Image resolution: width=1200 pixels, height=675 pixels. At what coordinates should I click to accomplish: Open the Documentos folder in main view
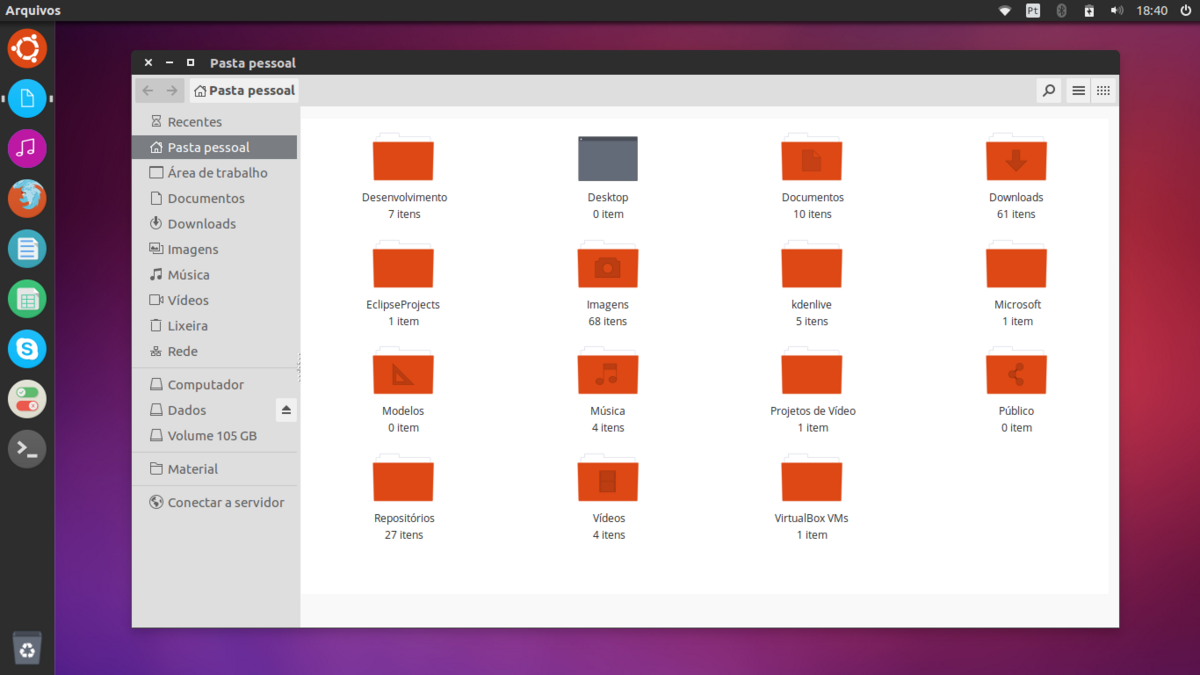click(x=811, y=158)
